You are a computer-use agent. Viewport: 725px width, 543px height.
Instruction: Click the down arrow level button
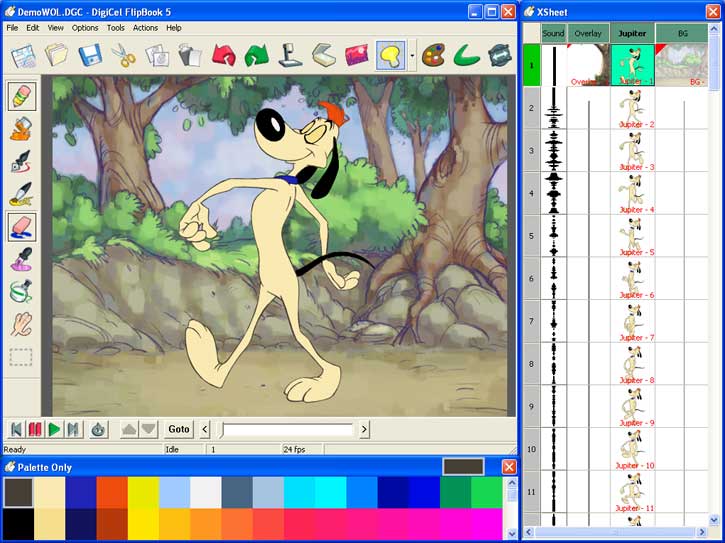pos(149,430)
